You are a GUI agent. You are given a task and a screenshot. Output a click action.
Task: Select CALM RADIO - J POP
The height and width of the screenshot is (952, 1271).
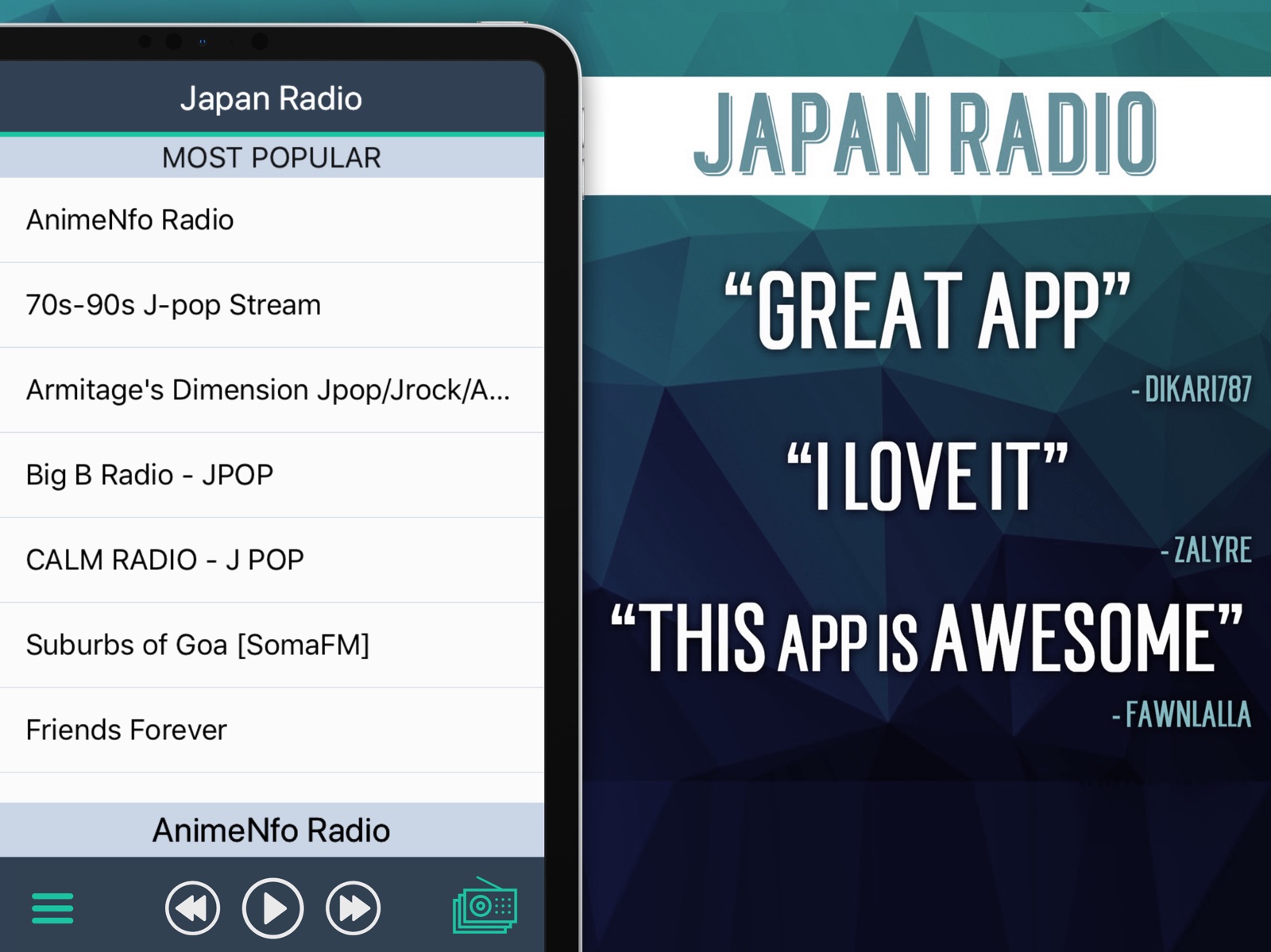click(x=272, y=560)
